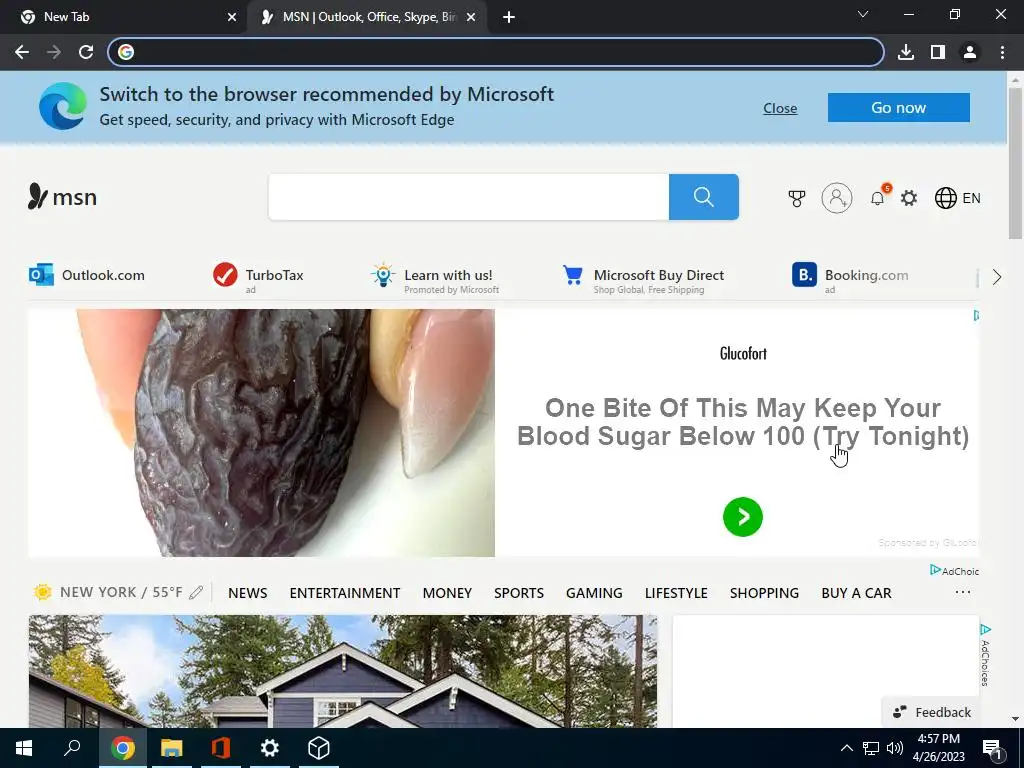
Task: Click the browser Forward arrow
Action: 54,52
